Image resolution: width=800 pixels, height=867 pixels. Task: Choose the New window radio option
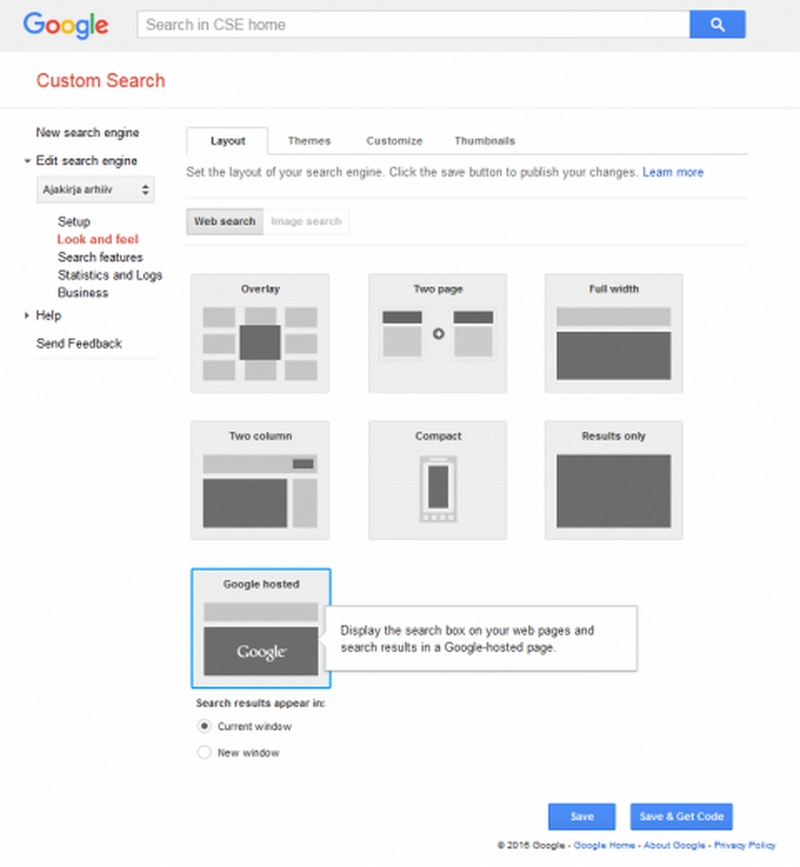(x=205, y=753)
